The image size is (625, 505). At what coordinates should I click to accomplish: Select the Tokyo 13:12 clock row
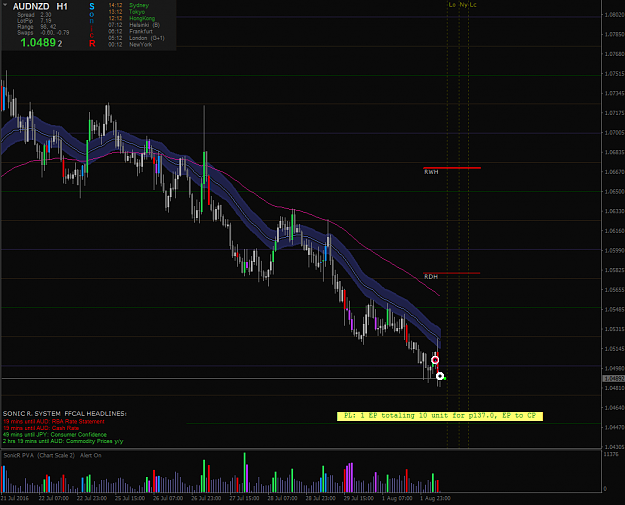pos(127,12)
